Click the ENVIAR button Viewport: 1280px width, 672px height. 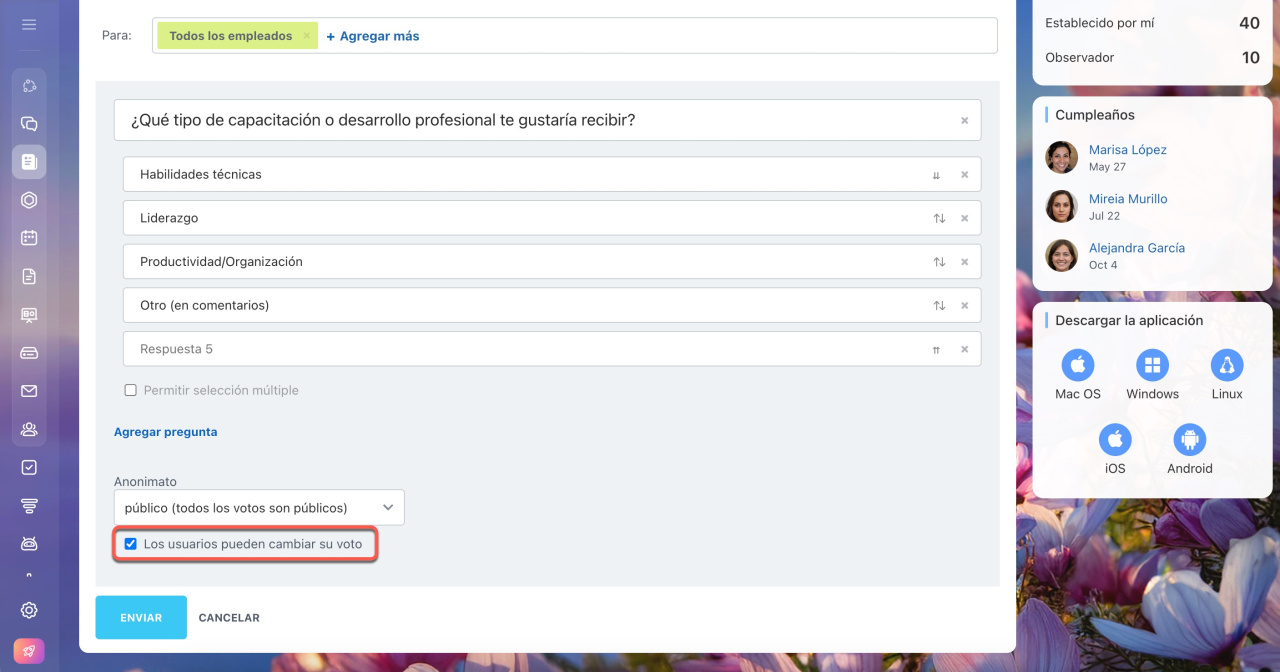141,618
